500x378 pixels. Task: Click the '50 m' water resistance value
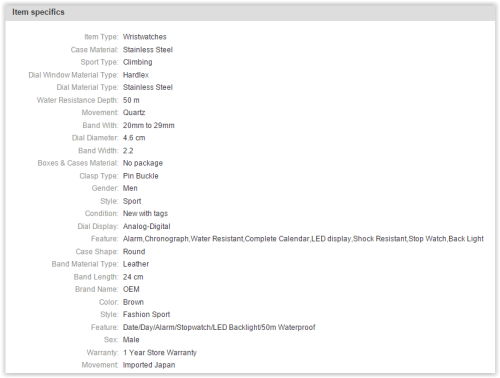[x=131, y=100]
